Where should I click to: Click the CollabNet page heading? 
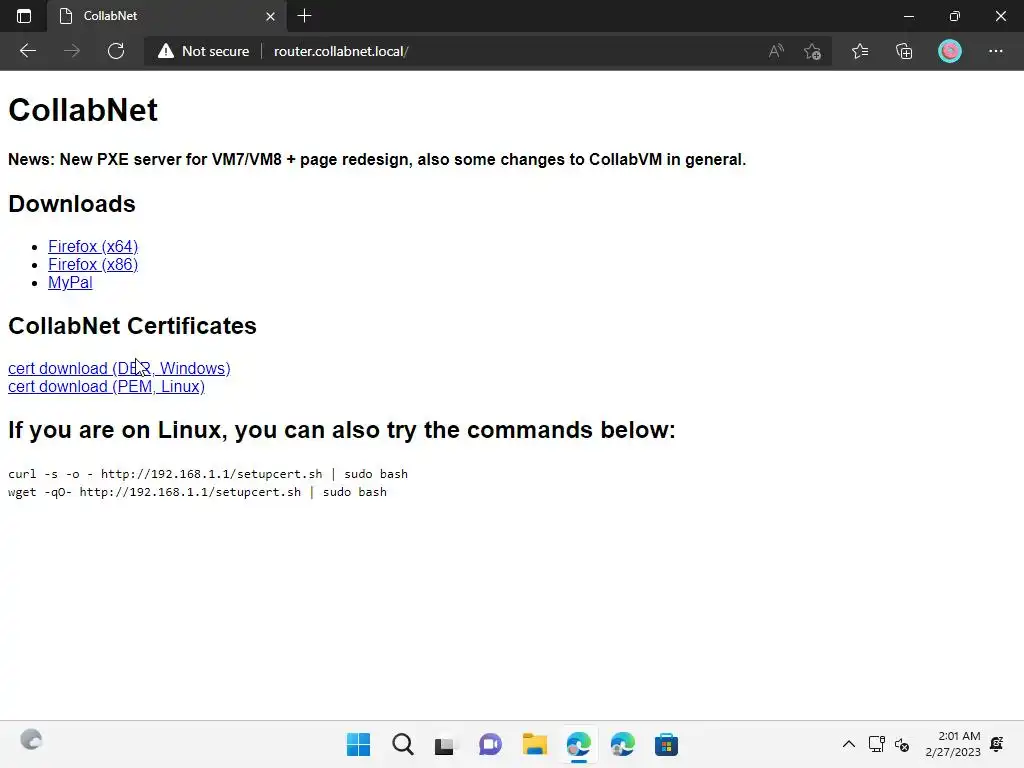point(83,110)
